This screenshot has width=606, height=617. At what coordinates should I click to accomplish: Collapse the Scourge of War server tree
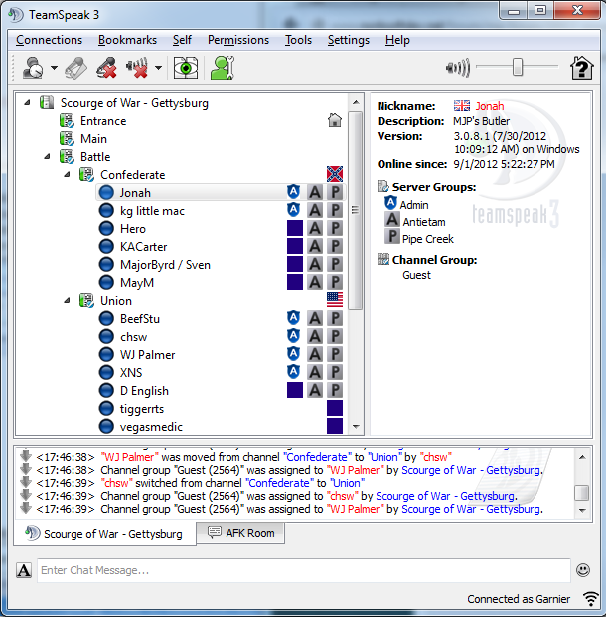(x=27, y=103)
